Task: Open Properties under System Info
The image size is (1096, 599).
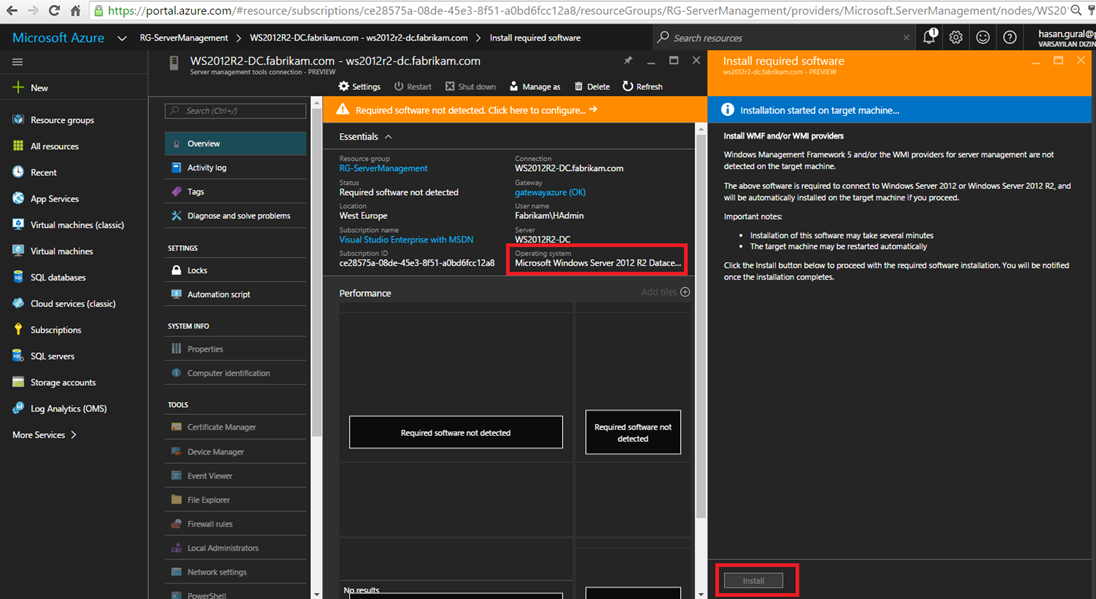Action: tap(236, 349)
